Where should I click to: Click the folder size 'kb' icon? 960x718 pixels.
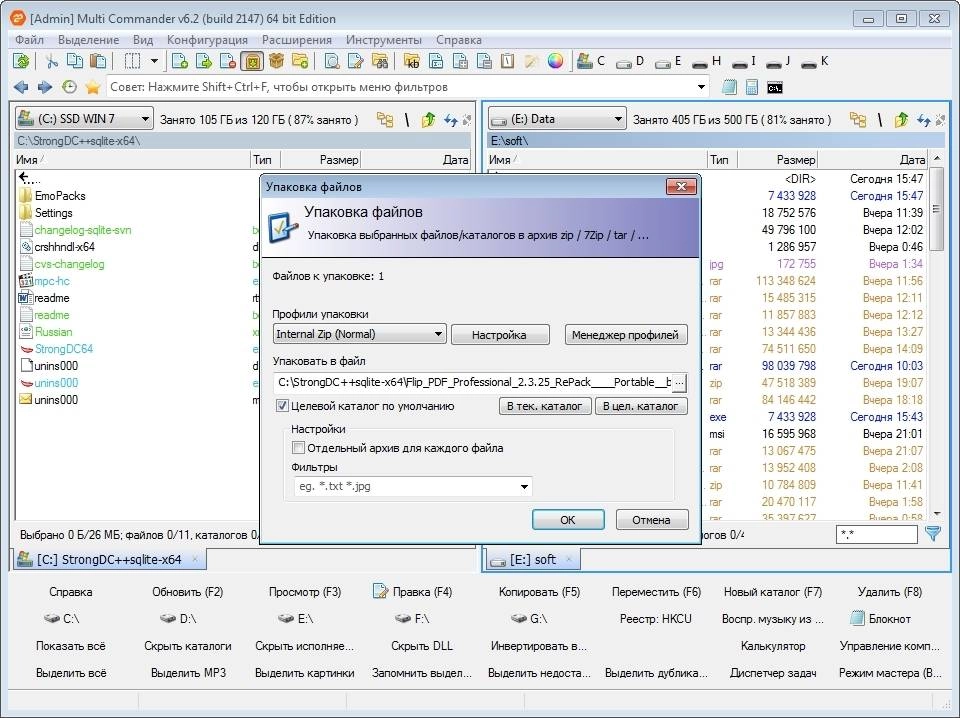[412, 61]
